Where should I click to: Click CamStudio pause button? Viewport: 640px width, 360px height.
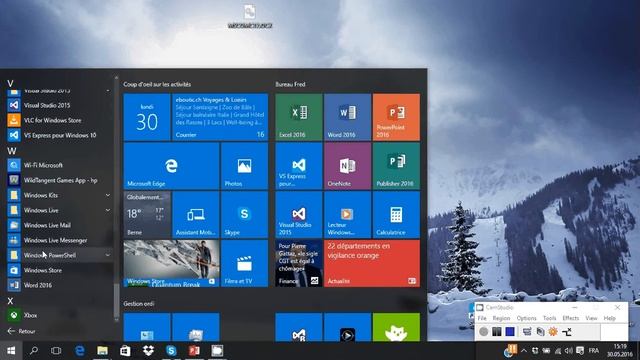[x=497, y=331]
